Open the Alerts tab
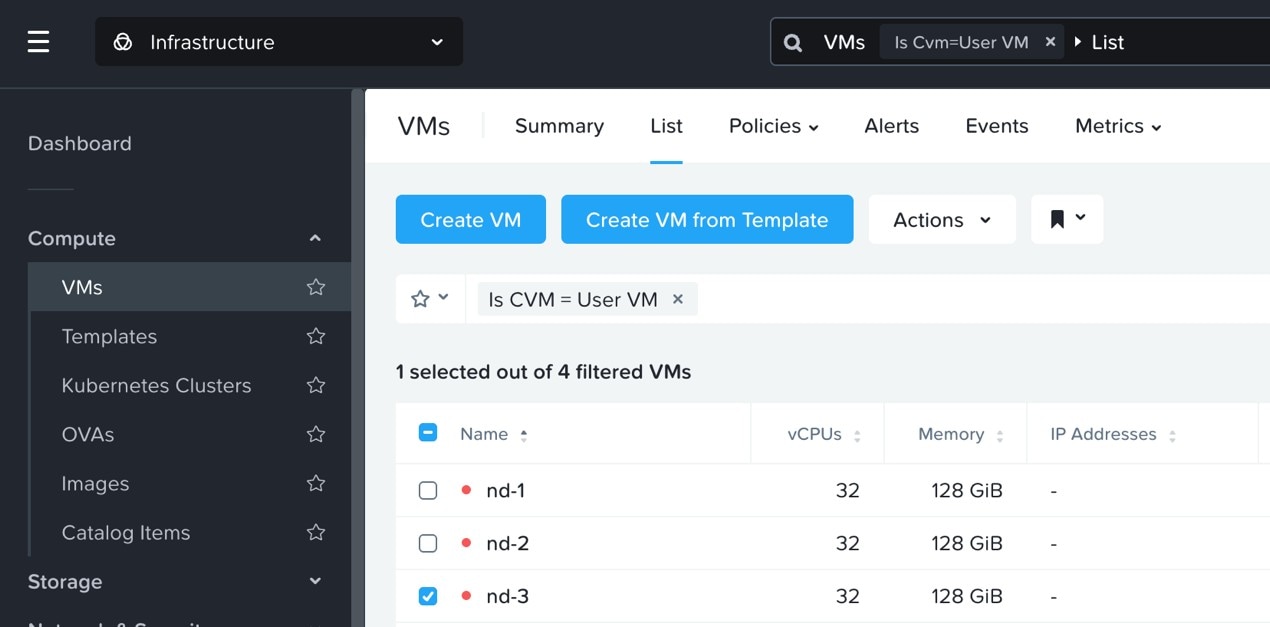The image size is (1270, 627). [x=891, y=126]
